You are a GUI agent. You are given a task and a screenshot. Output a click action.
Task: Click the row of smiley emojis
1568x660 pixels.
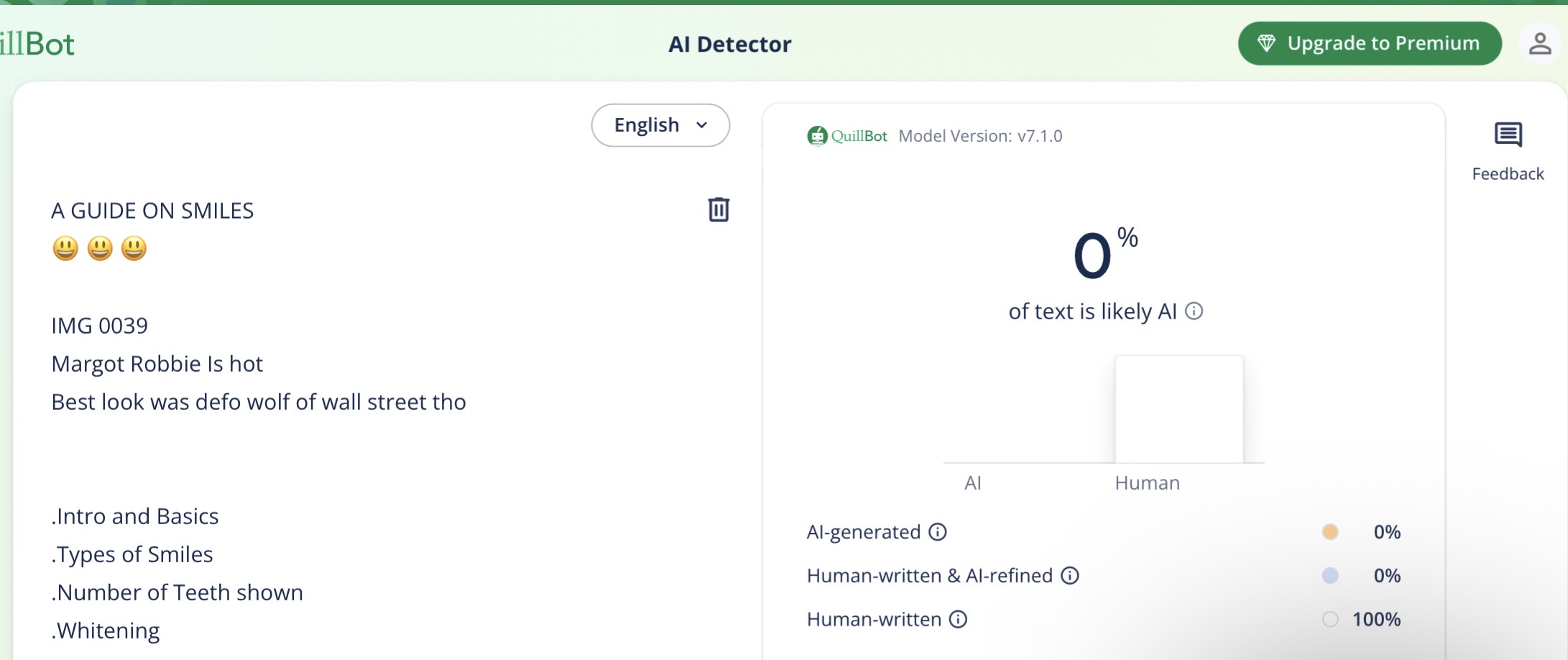(99, 249)
